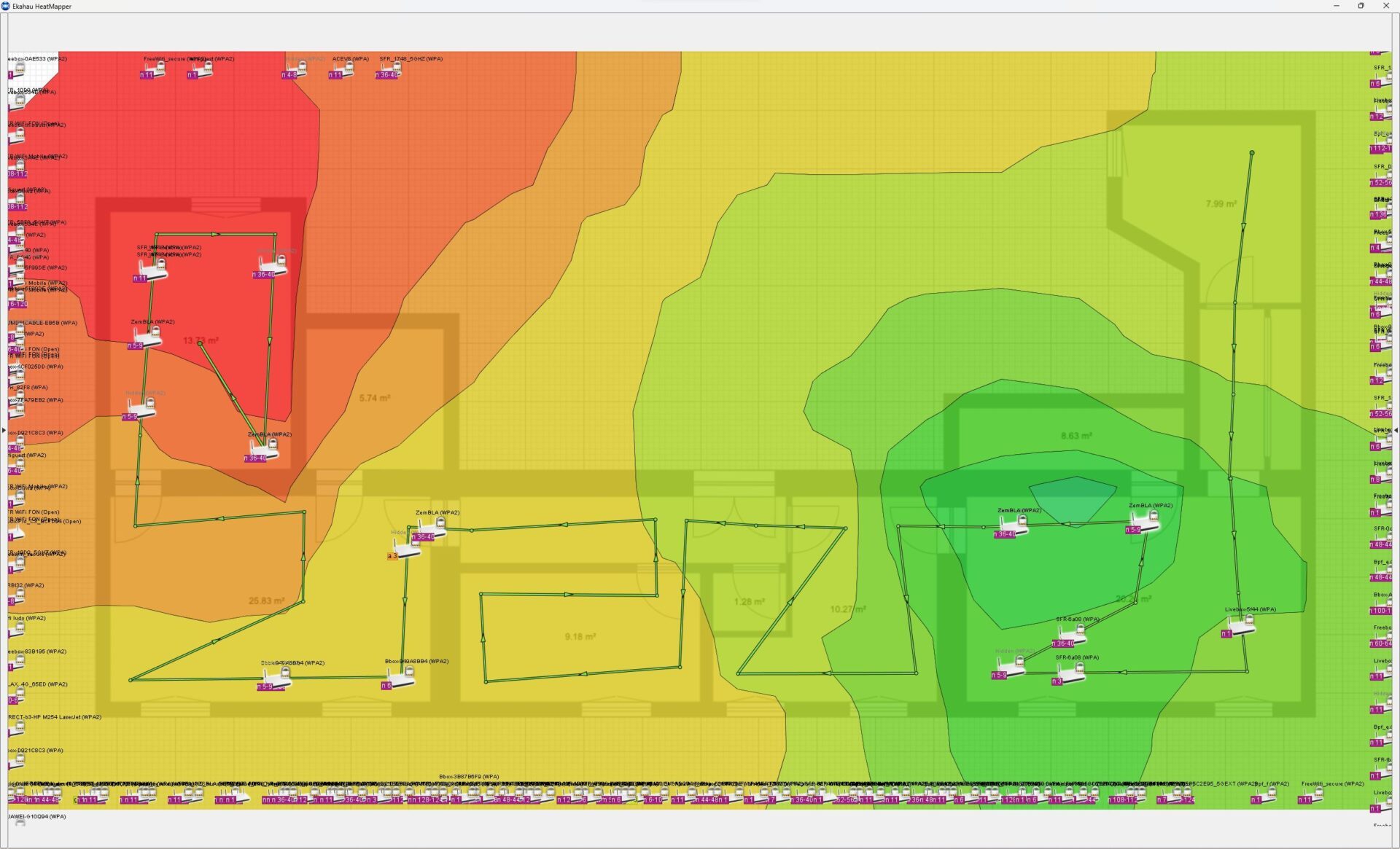Click the 1.28 m² room area label
The height and width of the screenshot is (849, 1400).
coord(750,601)
